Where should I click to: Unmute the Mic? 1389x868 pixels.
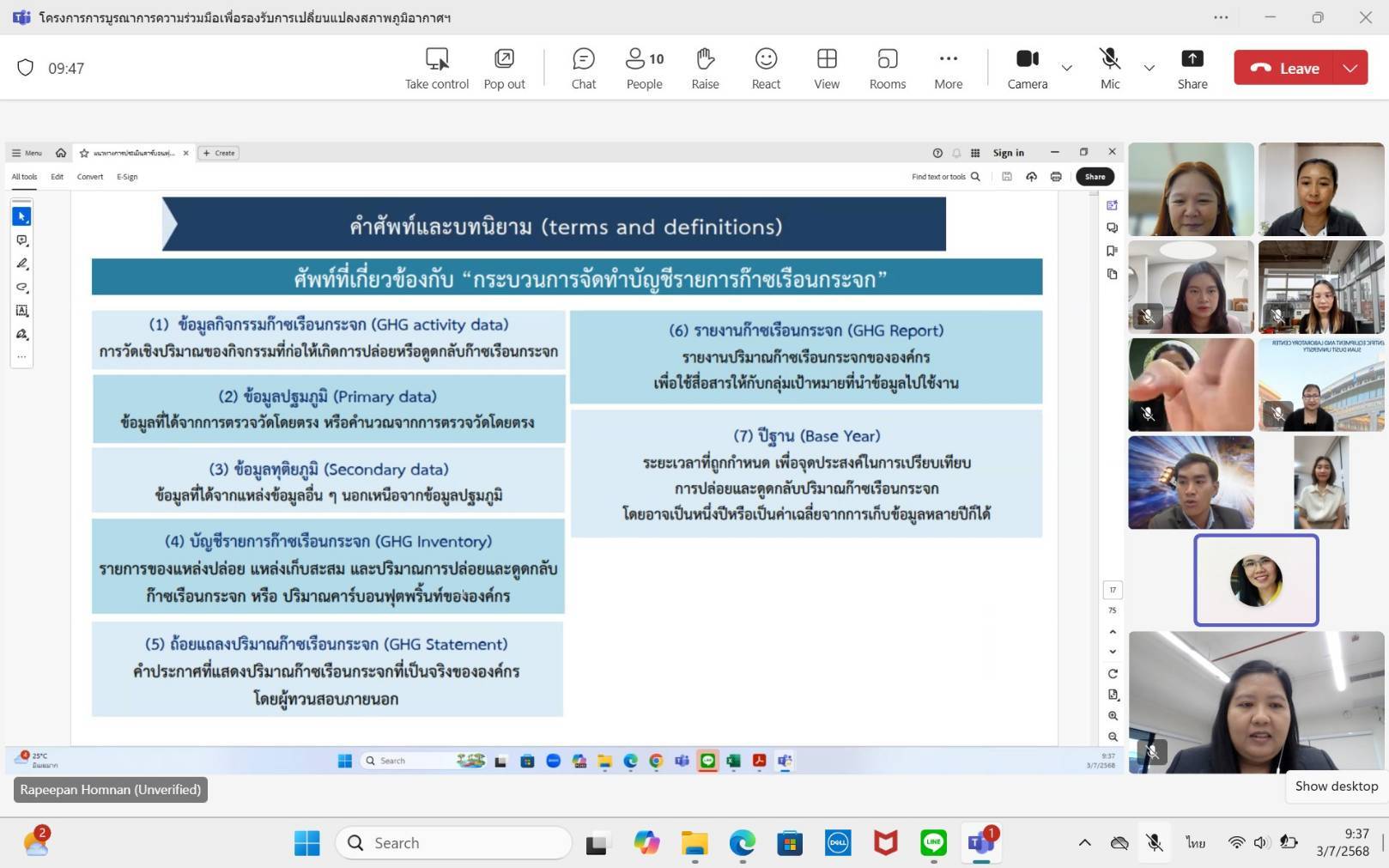tap(1110, 68)
